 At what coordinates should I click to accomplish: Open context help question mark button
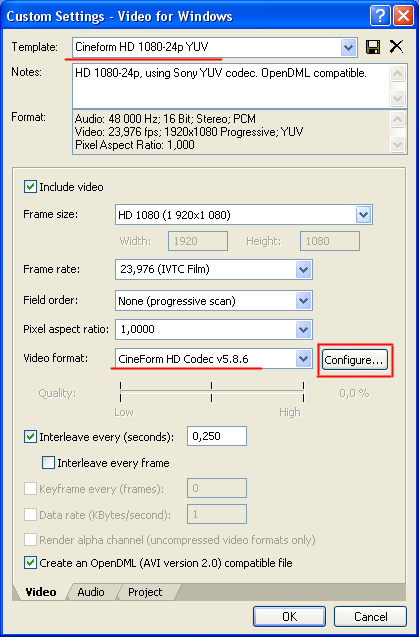point(380,16)
